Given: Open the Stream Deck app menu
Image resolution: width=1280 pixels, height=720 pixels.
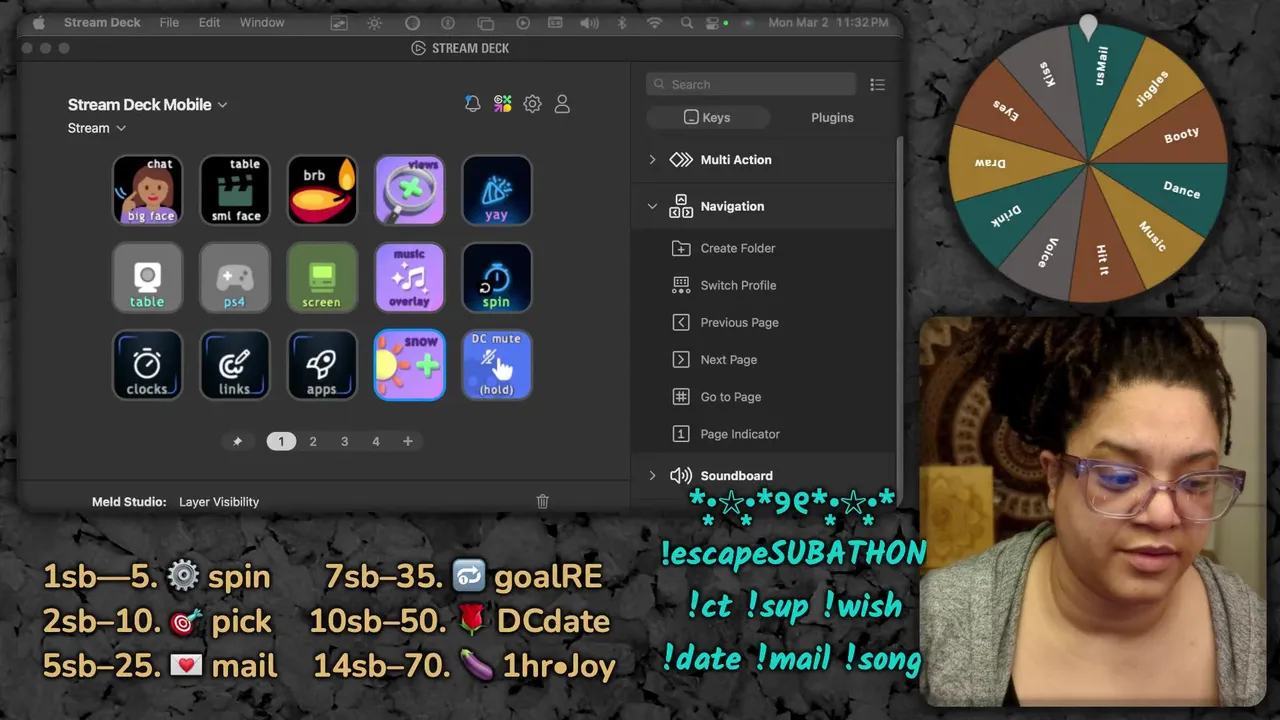Looking at the screenshot, I should pos(102,22).
